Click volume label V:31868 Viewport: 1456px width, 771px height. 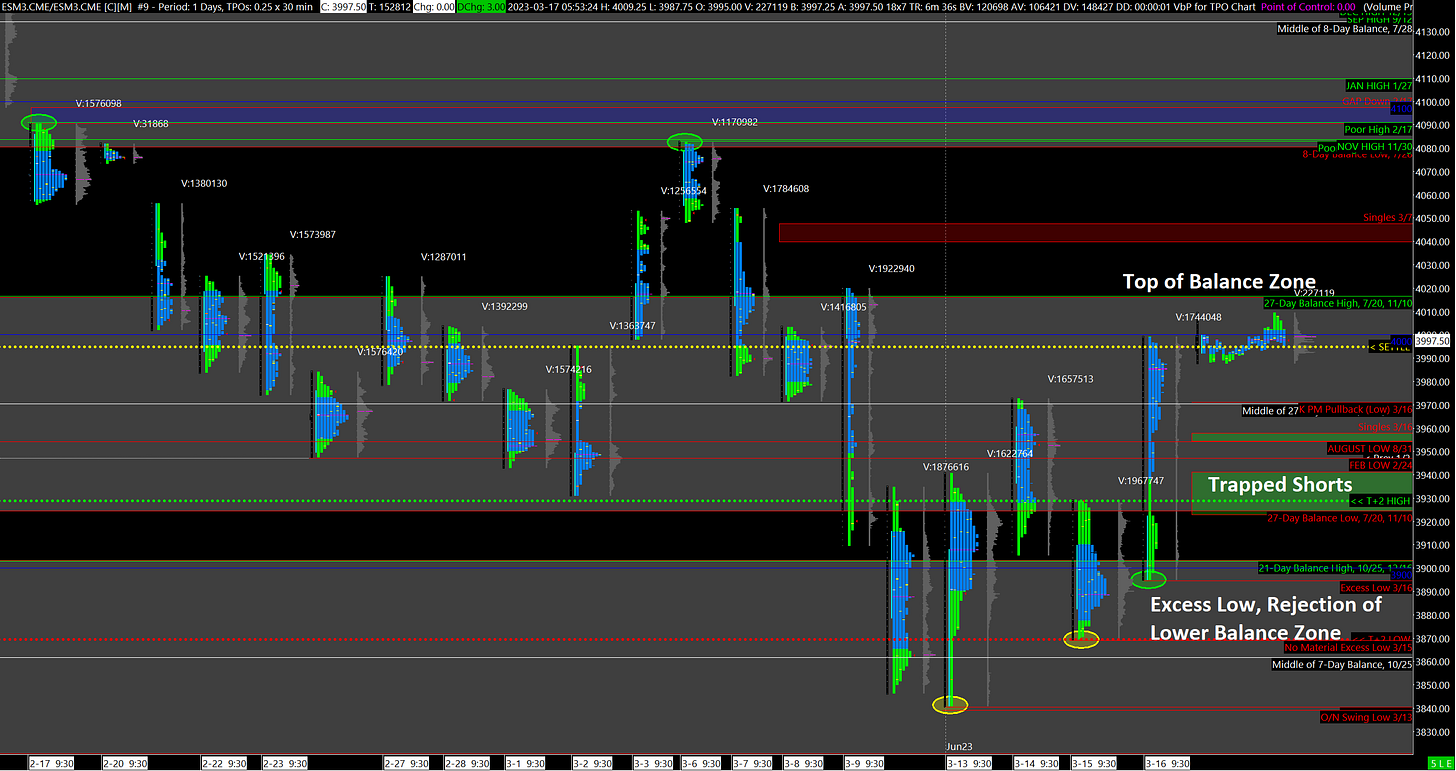pos(151,124)
